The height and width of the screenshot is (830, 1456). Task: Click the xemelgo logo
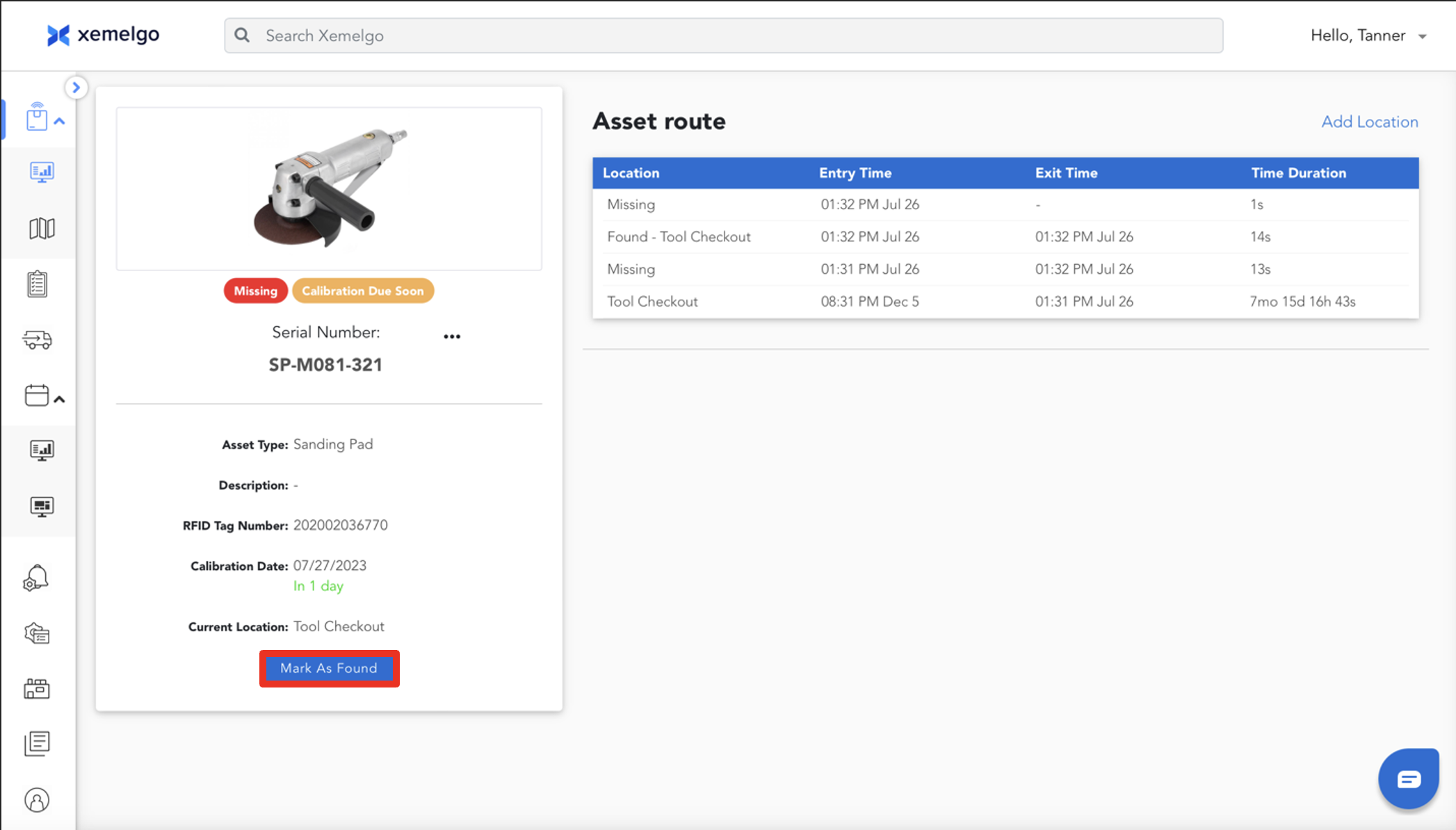click(x=103, y=35)
